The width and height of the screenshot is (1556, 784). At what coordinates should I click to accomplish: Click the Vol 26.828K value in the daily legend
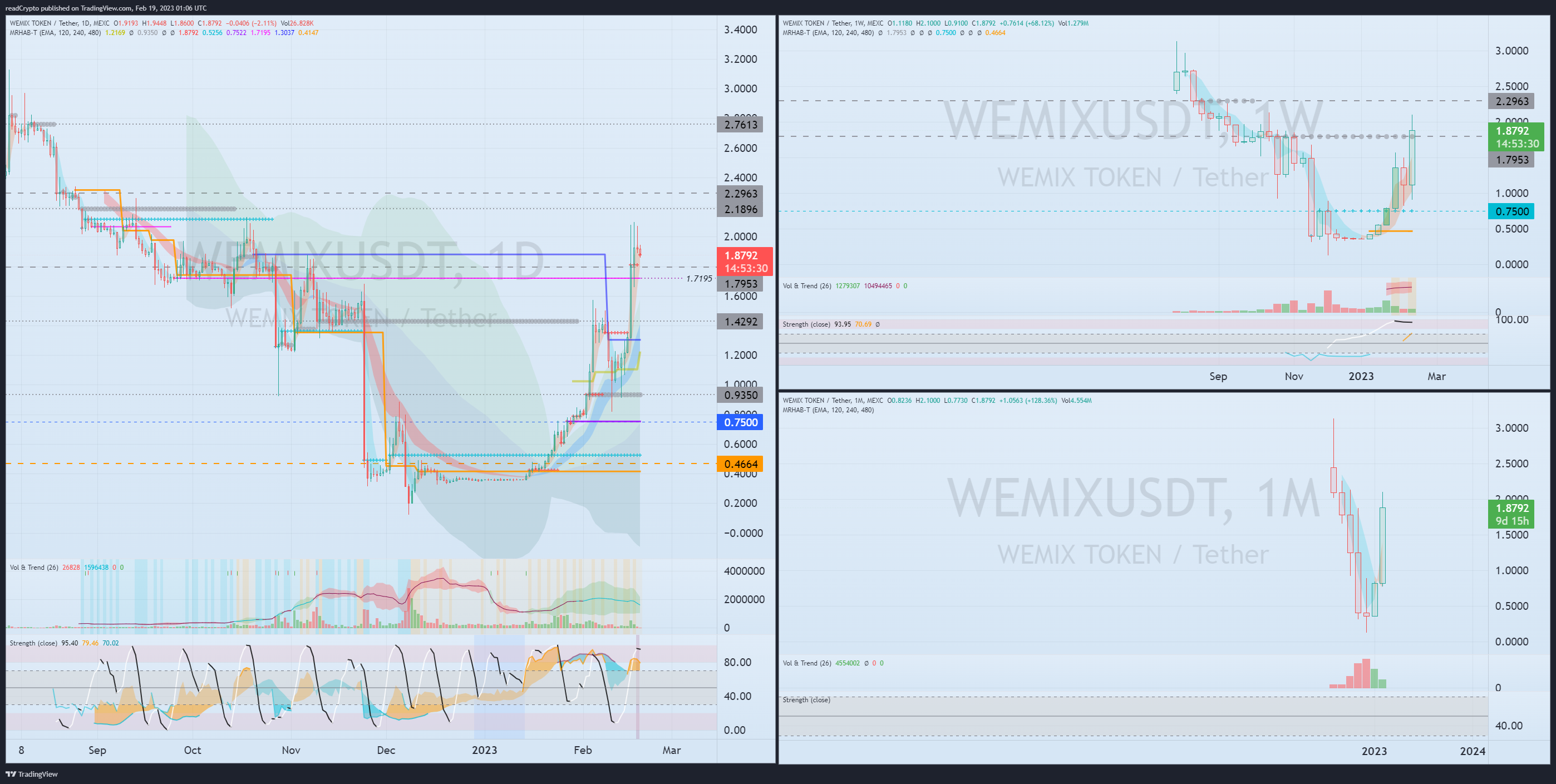297,23
